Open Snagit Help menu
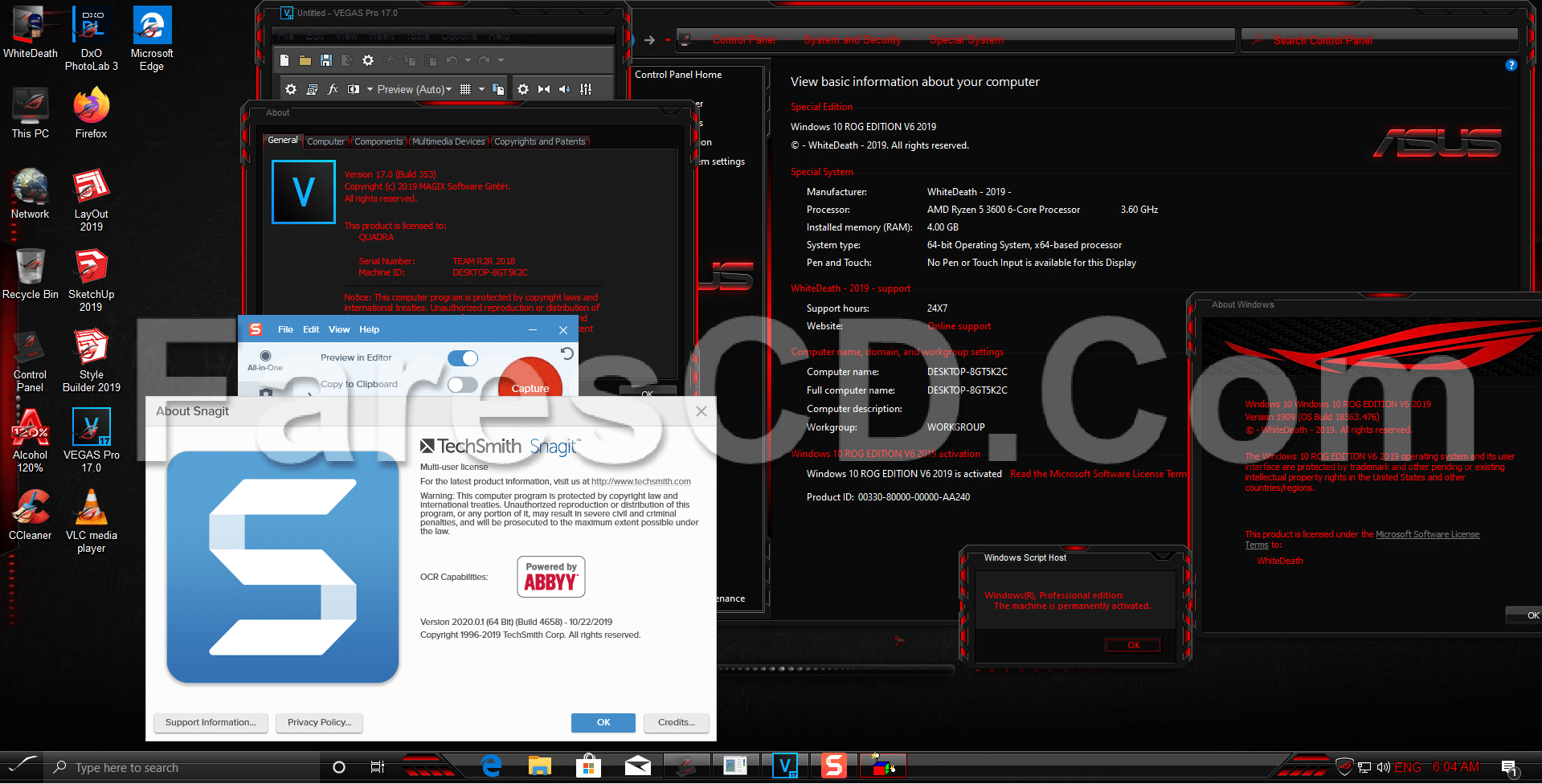The width and height of the screenshot is (1542, 784). coord(369,329)
